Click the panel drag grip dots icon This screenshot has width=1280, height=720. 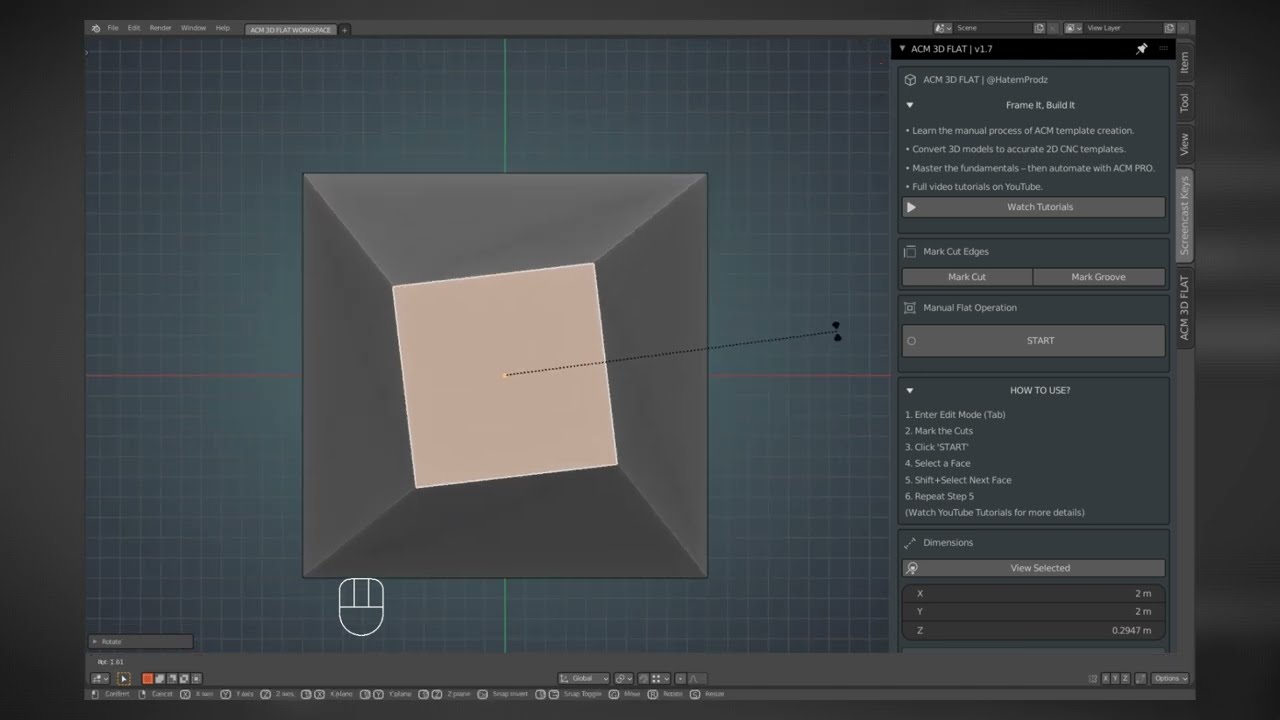(1163, 48)
